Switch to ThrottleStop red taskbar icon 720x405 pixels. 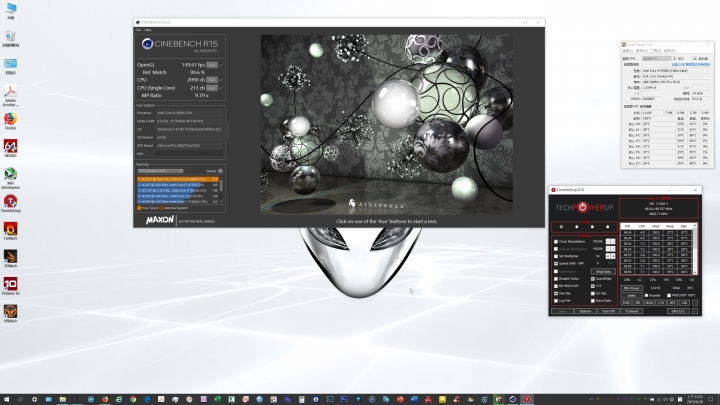pyautogui.click(x=527, y=399)
